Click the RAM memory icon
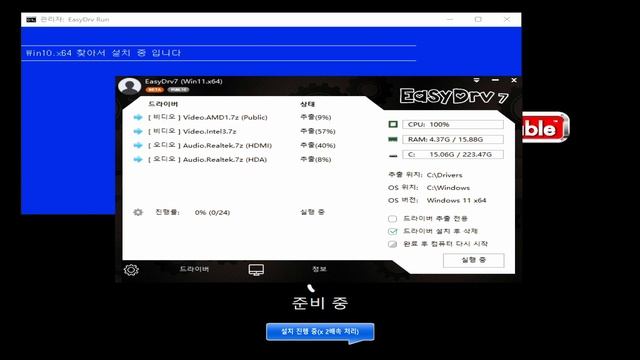 tap(393, 140)
